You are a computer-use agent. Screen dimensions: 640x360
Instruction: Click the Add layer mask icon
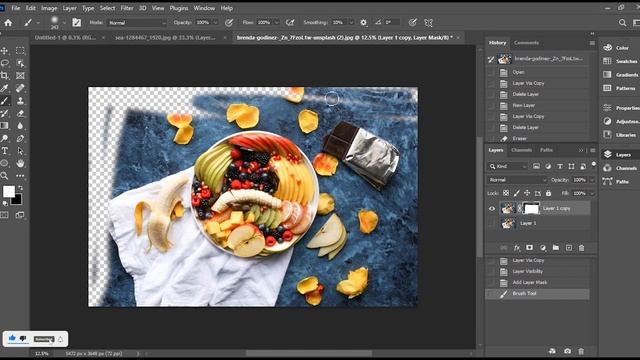(x=529, y=248)
